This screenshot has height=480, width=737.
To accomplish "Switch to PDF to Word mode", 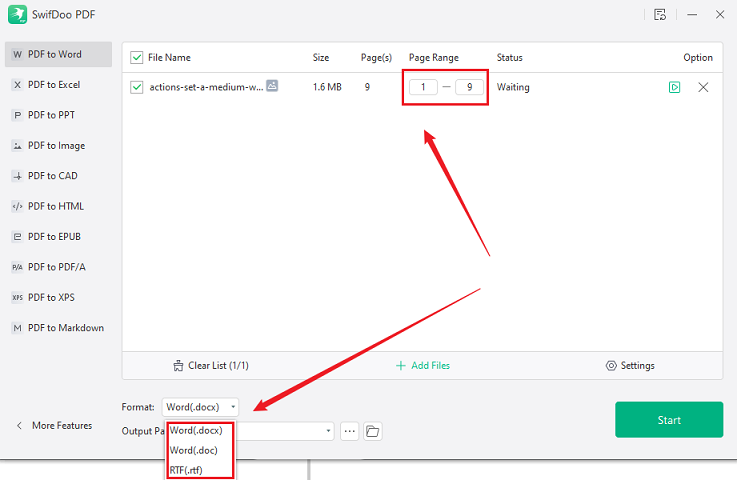I will 58,55.
